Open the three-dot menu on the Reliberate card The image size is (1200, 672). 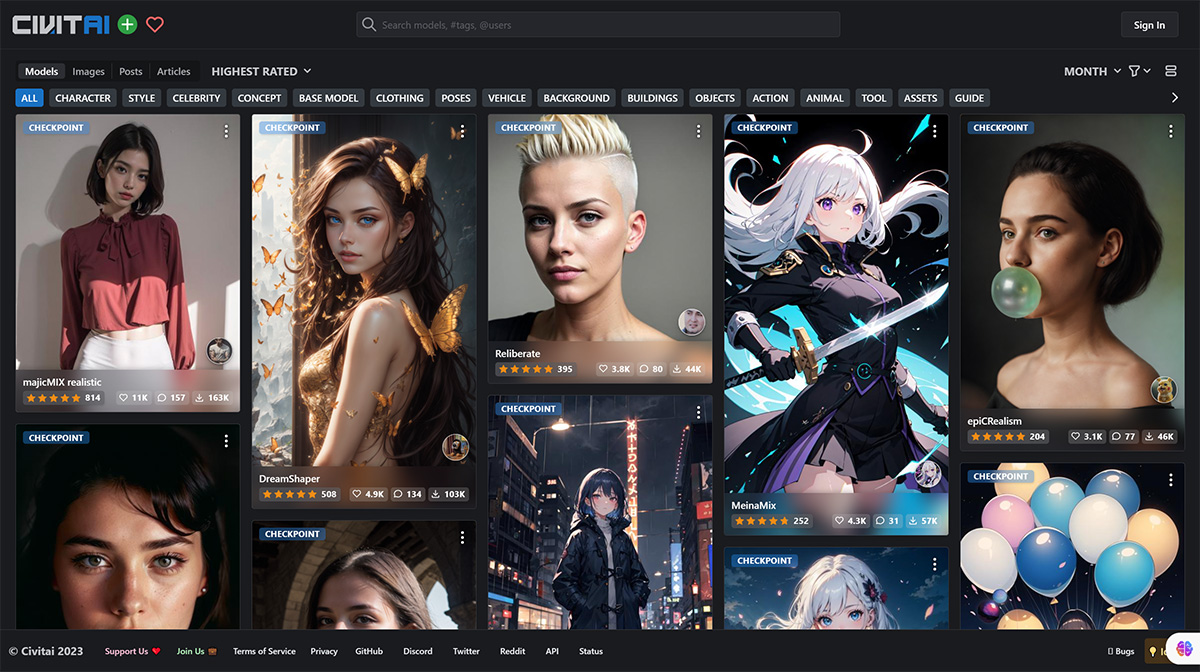pyautogui.click(x=698, y=130)
